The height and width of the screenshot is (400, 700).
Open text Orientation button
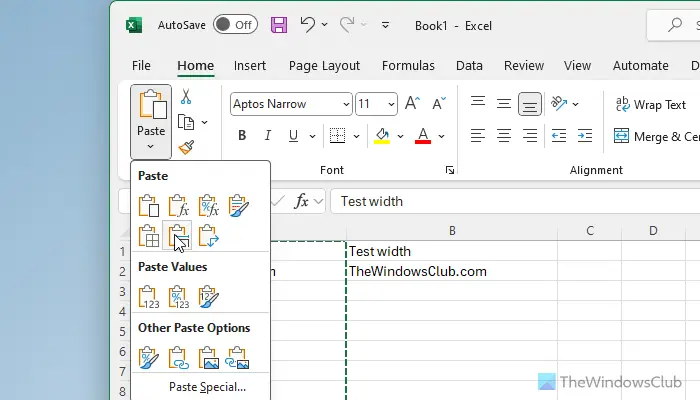[559, 103]
